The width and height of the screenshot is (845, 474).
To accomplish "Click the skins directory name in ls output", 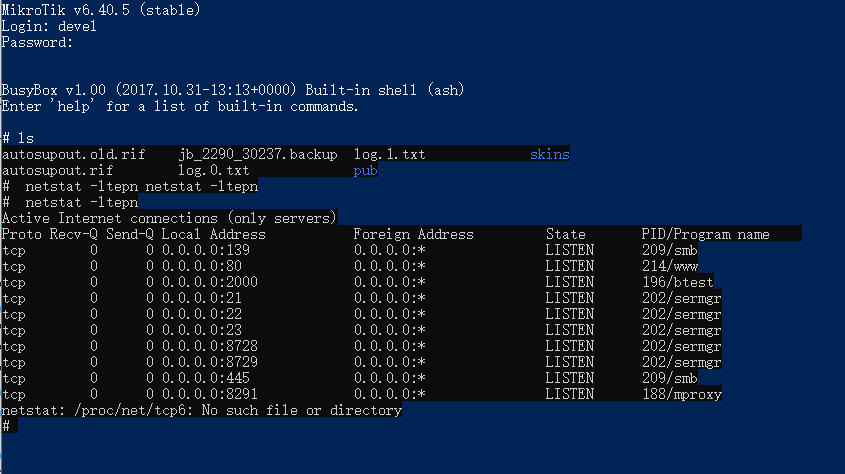I will coord(550,155).
